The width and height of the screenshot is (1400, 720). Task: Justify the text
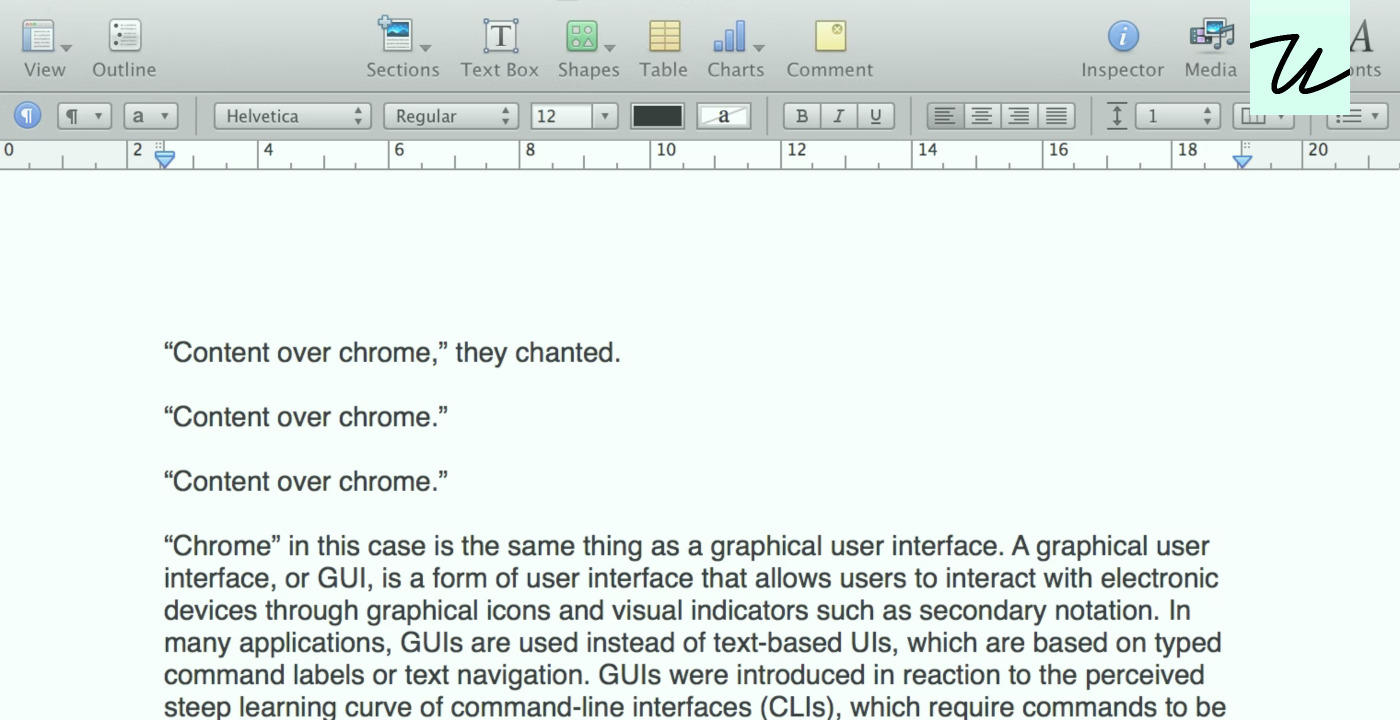pos(1056,116)
